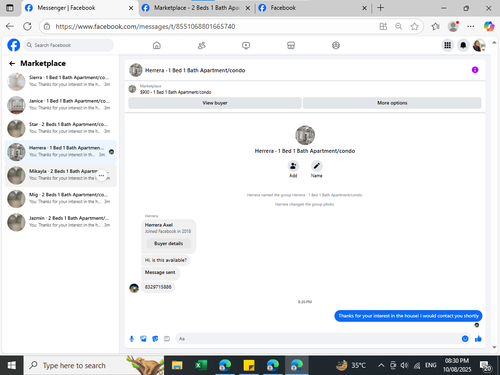Click the large group photo in chat
Screen dimensions: 500x375
click(x=305, y=135)
